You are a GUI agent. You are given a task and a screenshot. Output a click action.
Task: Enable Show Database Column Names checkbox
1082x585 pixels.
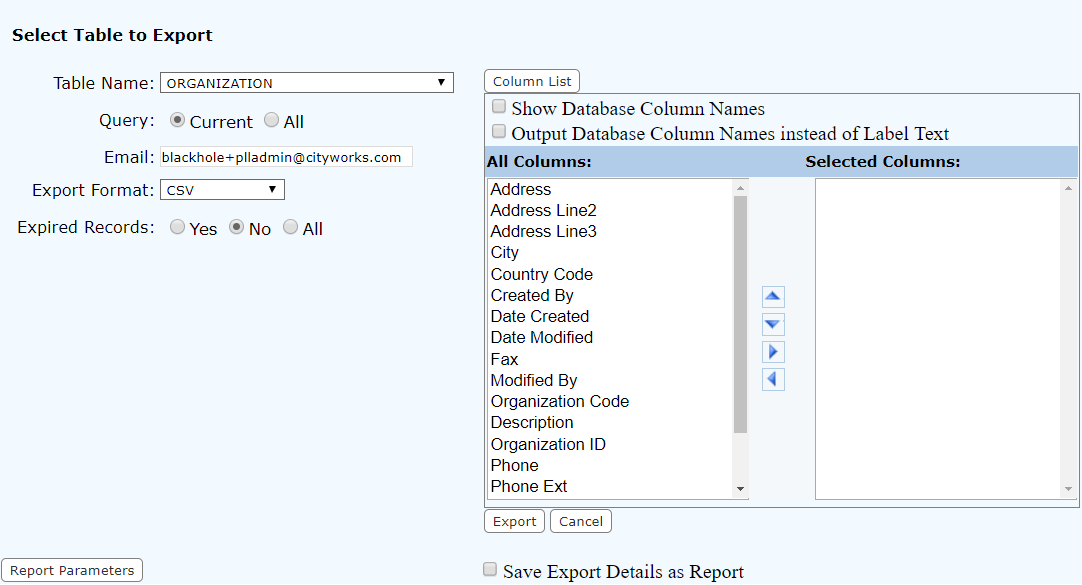(x=499, y=107)
